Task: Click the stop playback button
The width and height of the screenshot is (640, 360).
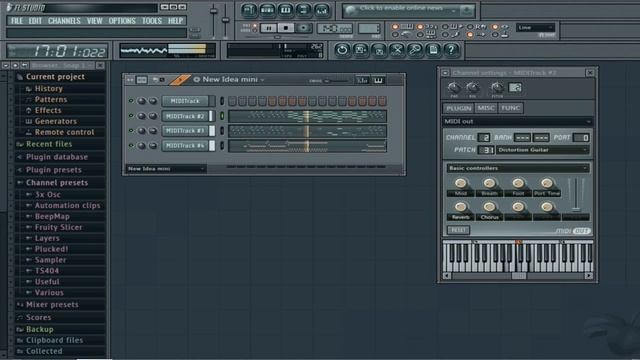Action: coord(286,28)
